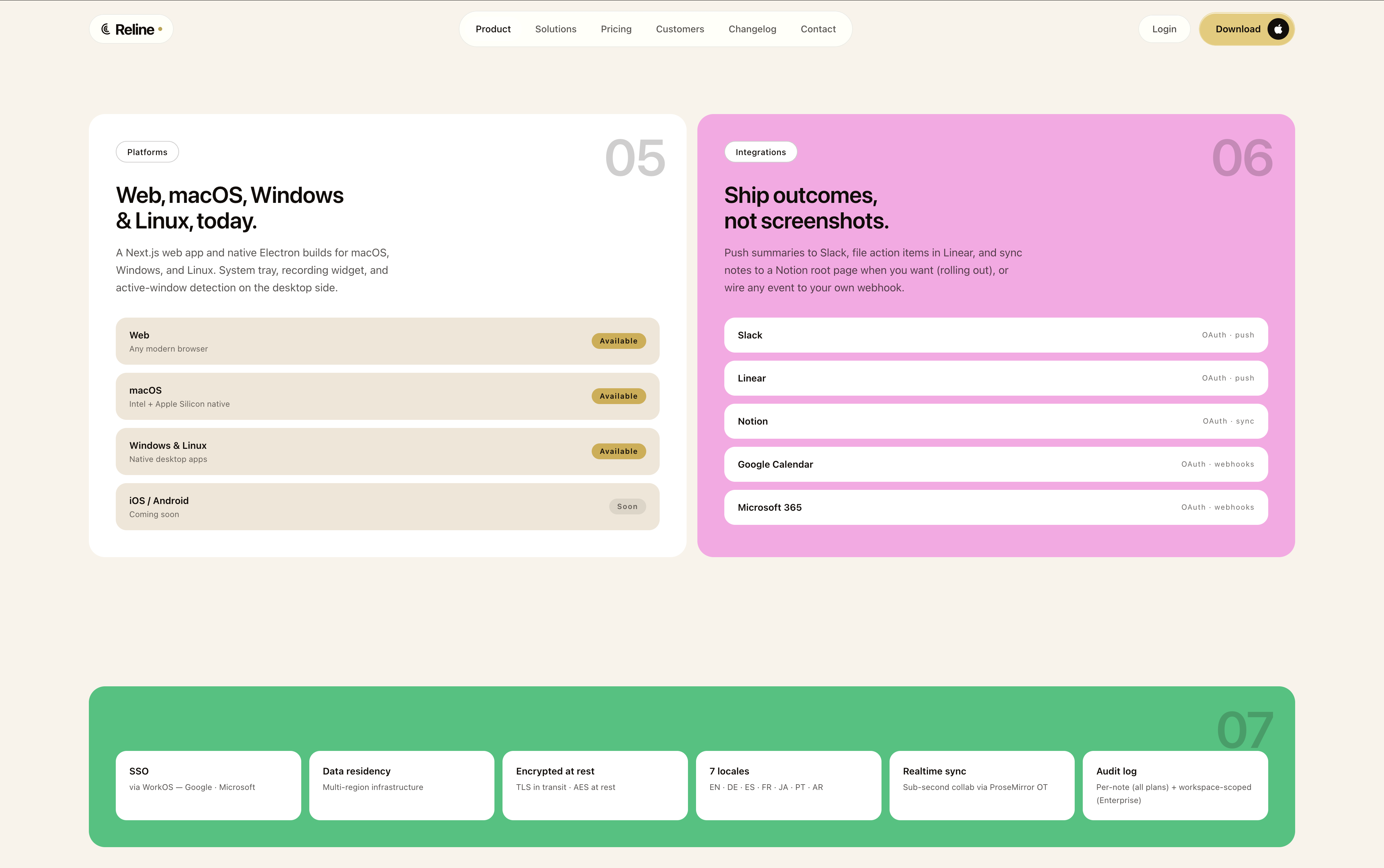Click the Integrations tag pill
The image size is (1384, 868).
click(760, 152)
